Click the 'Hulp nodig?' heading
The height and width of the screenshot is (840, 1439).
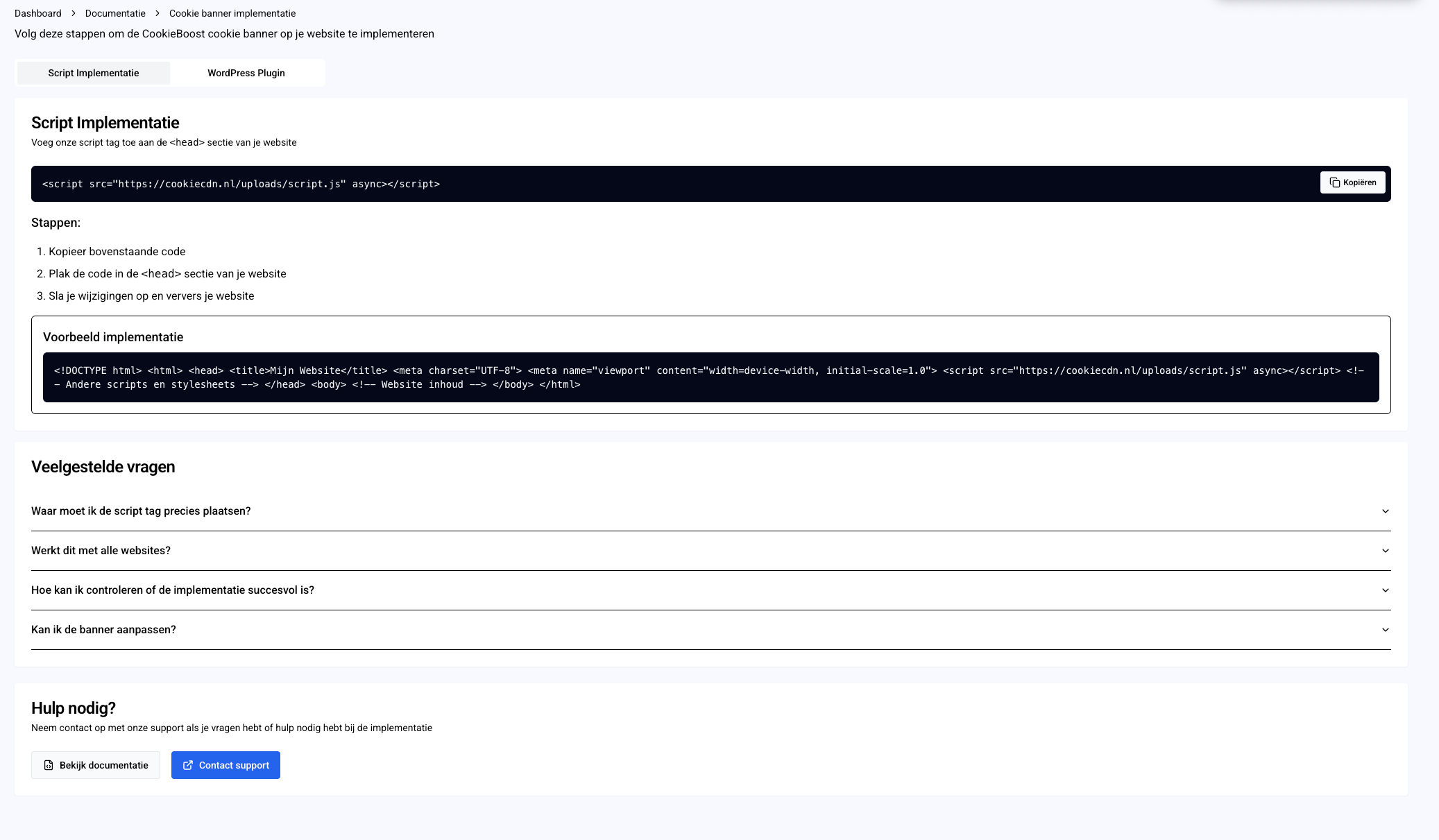74,708
